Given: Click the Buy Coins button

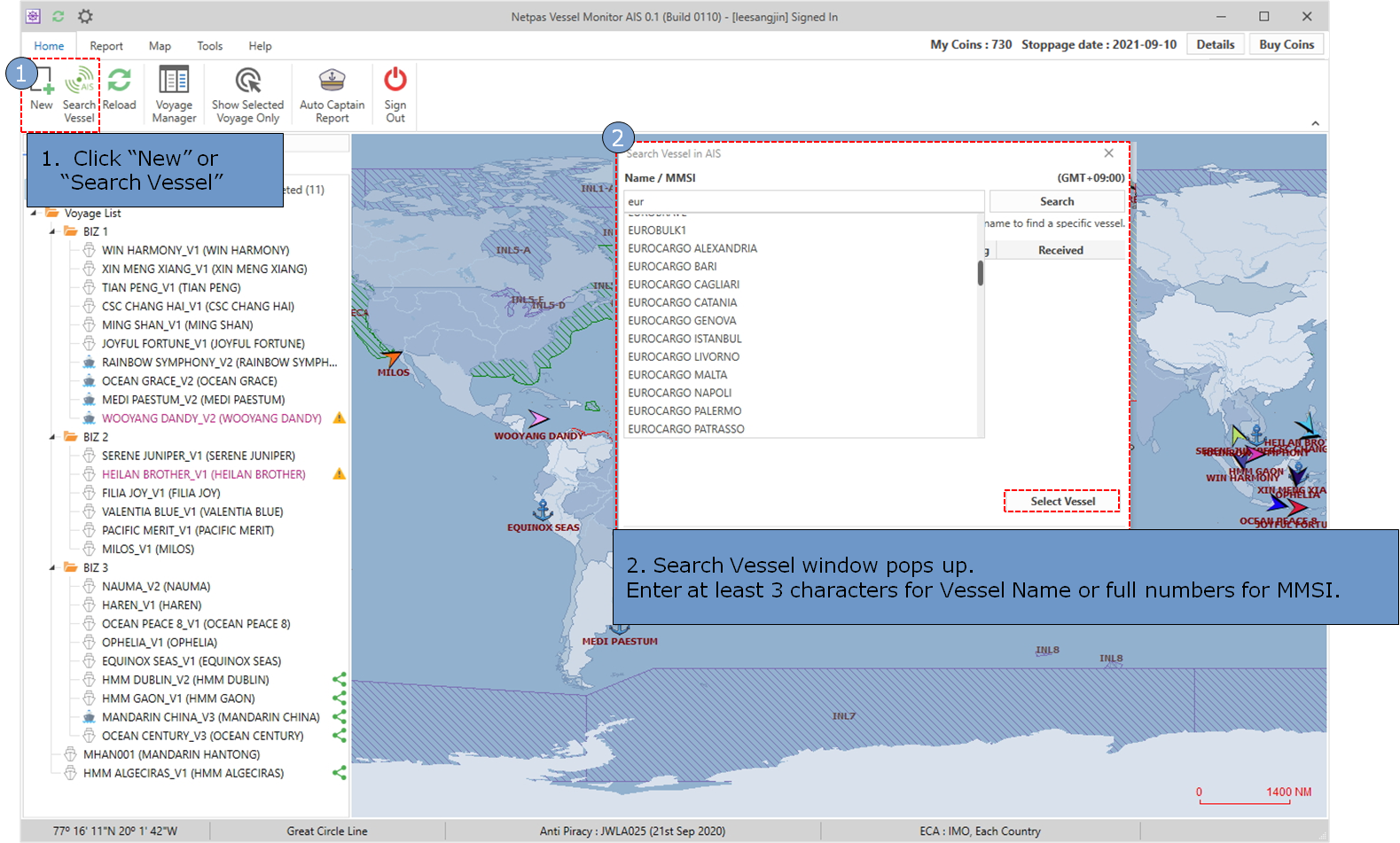Looking at the screenshot, I should [1287, 44].
